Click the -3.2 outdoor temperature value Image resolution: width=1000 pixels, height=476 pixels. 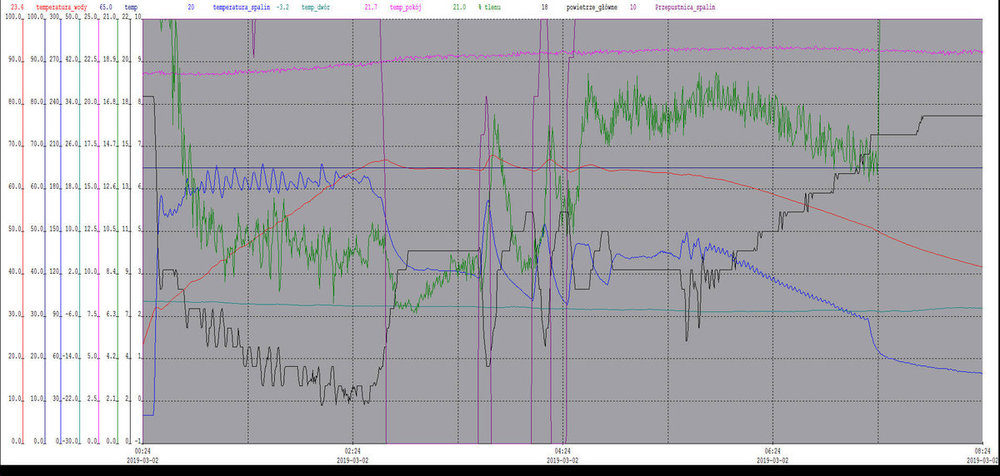tap(284, 6)
